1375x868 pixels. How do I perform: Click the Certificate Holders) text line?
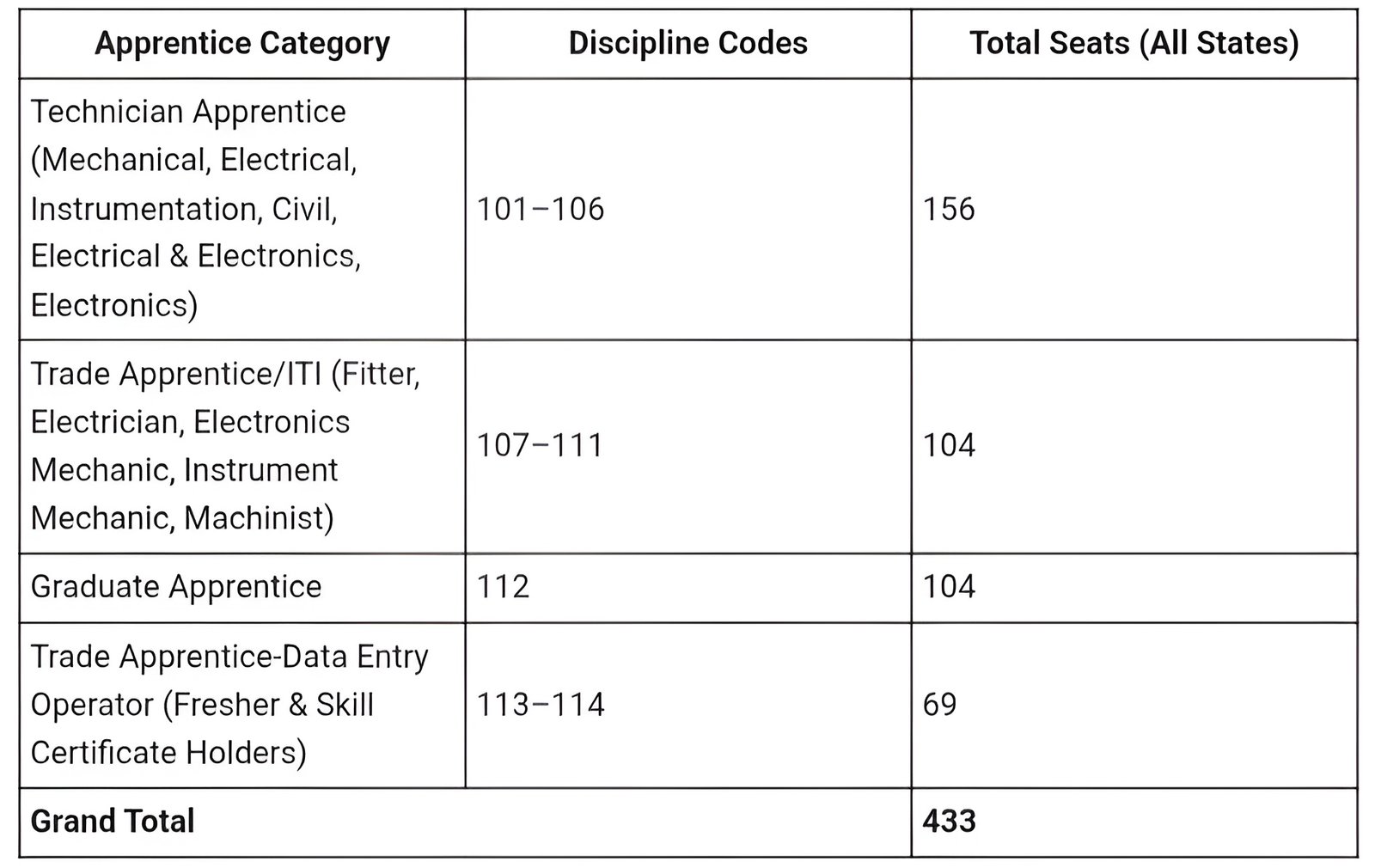(x=168, y=753)
